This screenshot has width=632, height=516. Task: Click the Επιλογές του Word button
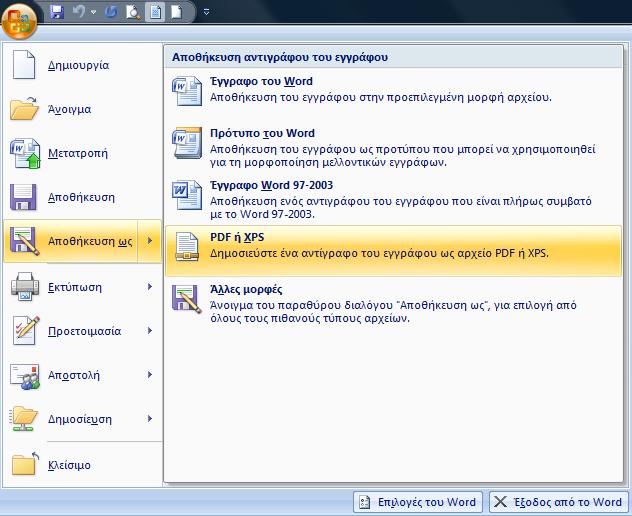pos(418,502)
